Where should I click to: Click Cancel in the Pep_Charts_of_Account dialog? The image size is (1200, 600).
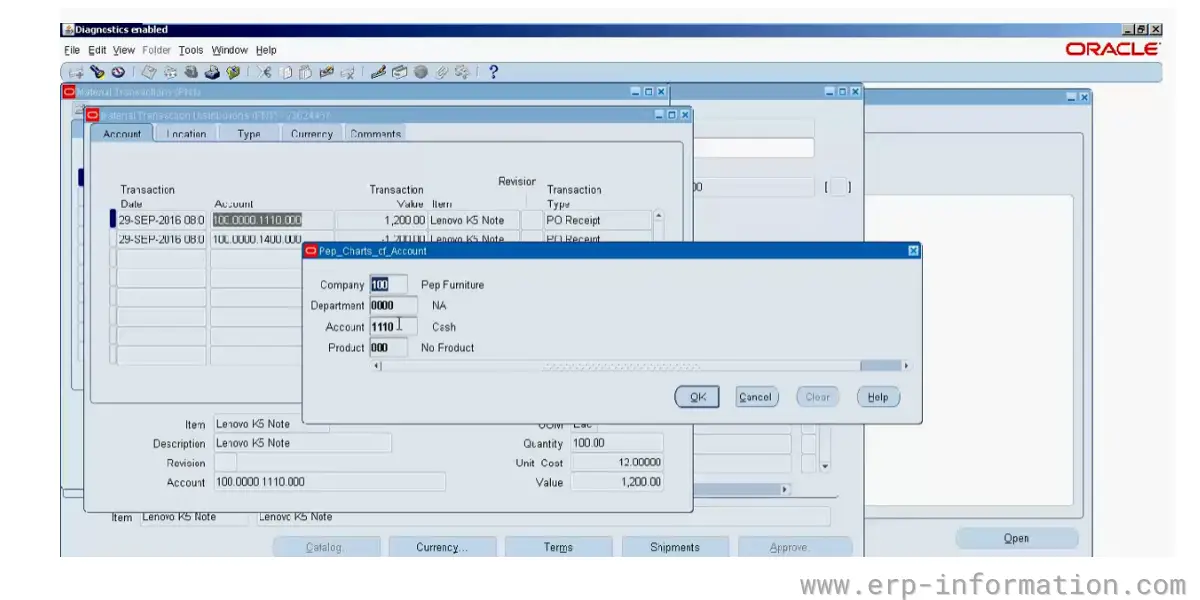click(x=756, y=397)
